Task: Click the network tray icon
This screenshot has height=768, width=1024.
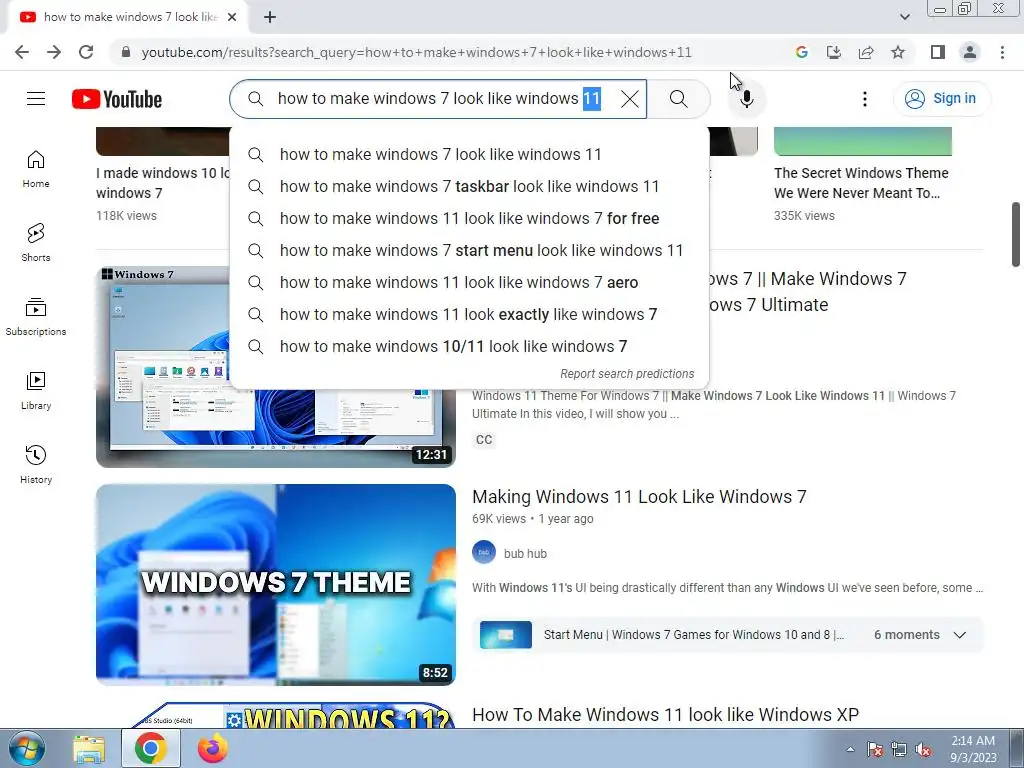Action: [899, 750]
